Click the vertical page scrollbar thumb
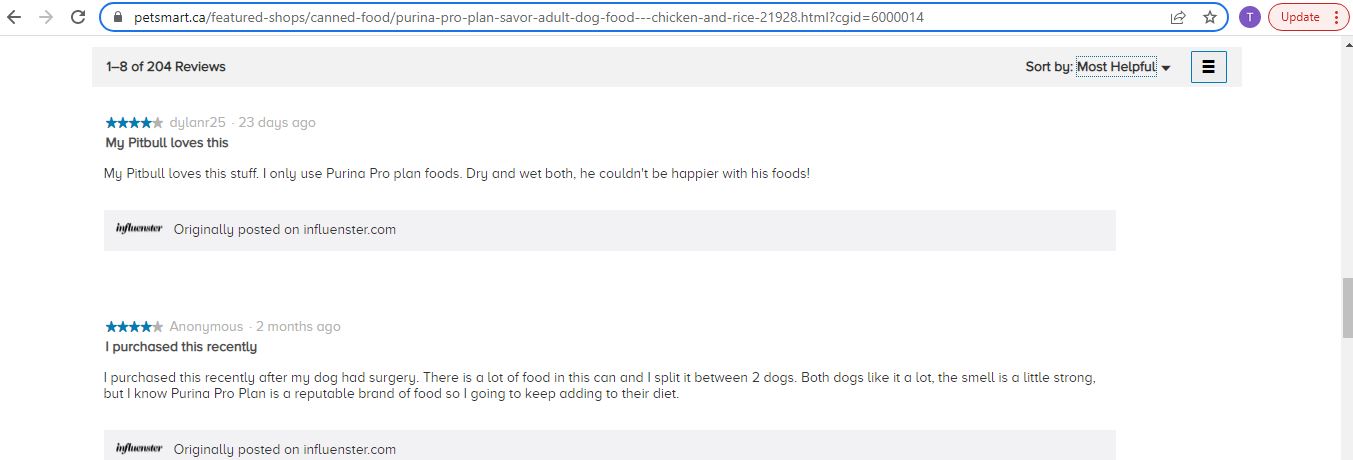1353x460 pixels. coord(1347,309)
